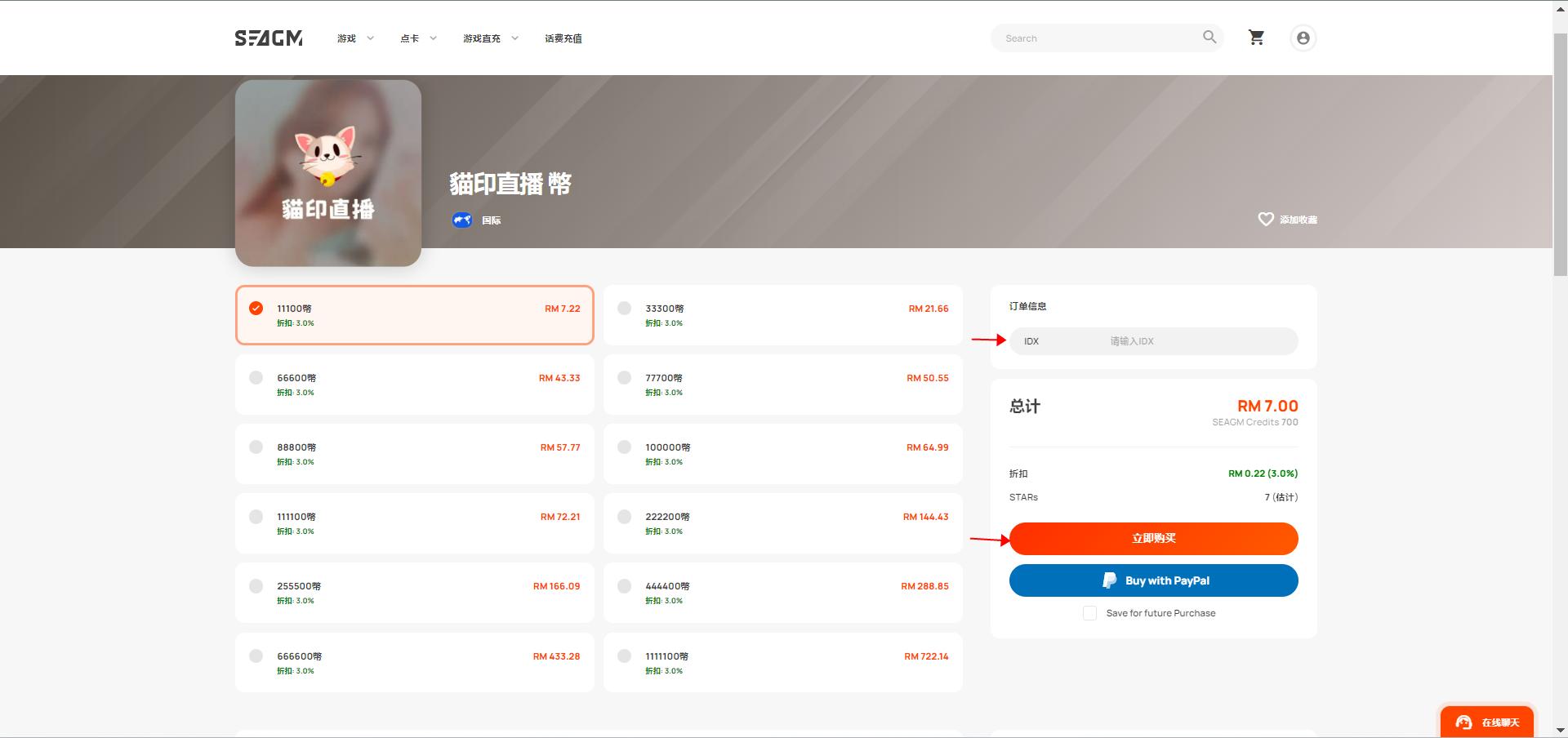Click the page vertical scrollbar
1568x738 pixels.
pos(1560,155)
